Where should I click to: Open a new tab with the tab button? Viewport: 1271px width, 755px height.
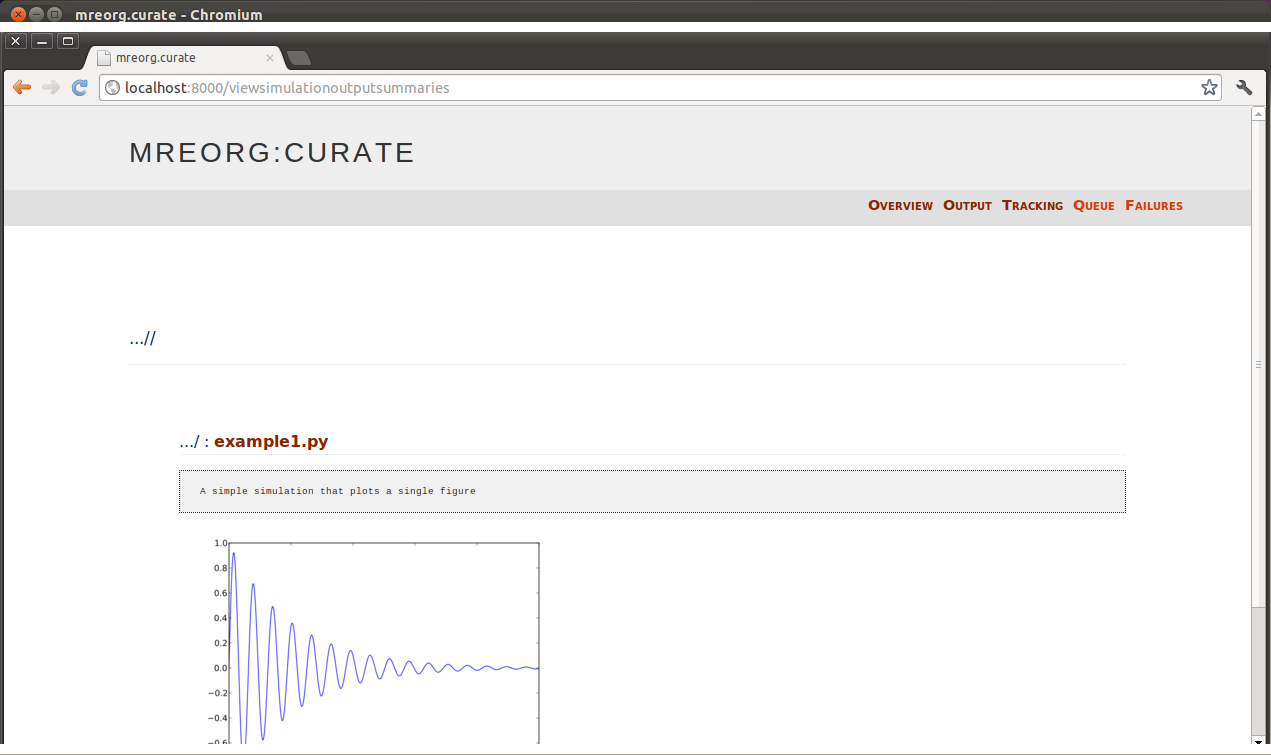click(x=298, y=58)
